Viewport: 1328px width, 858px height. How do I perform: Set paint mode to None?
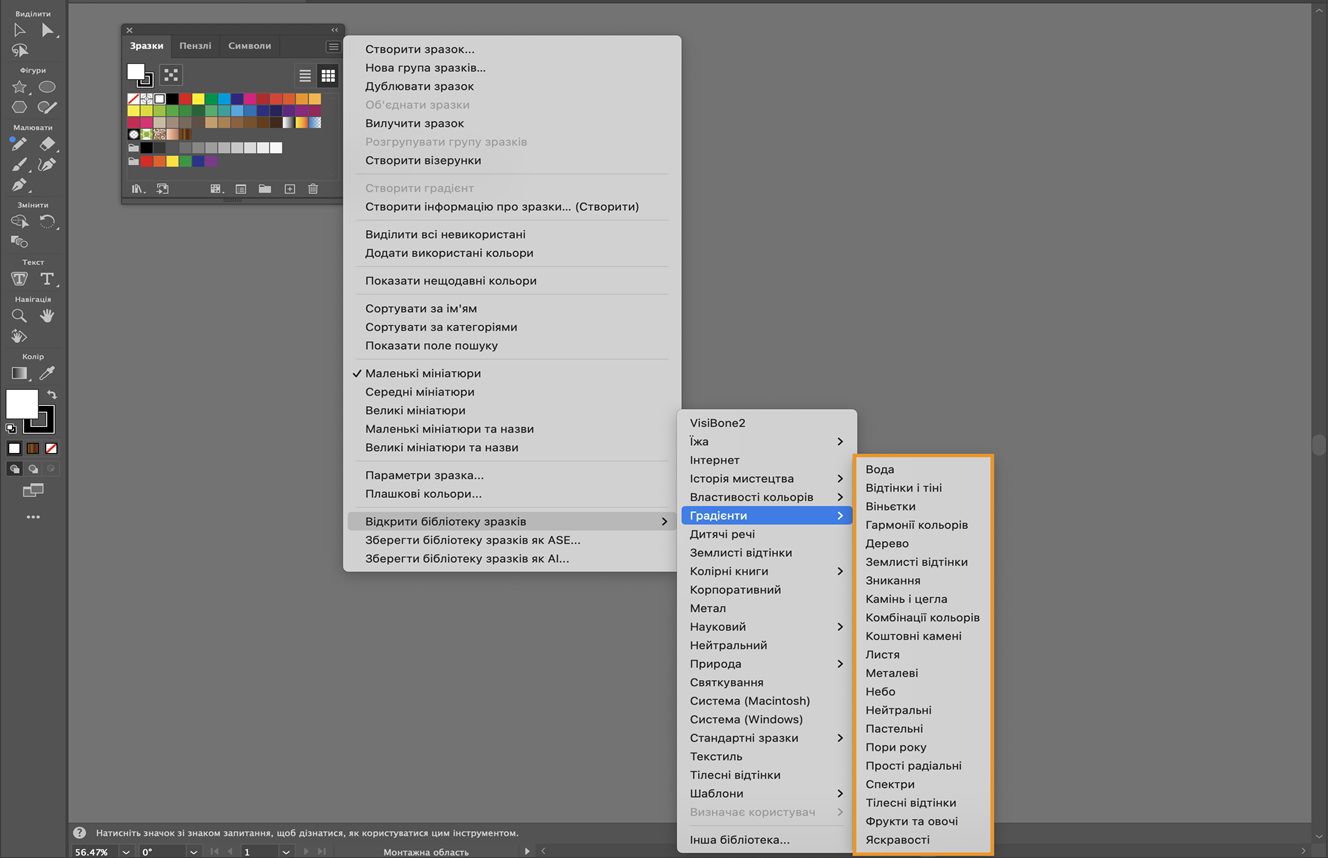(51, 449)
